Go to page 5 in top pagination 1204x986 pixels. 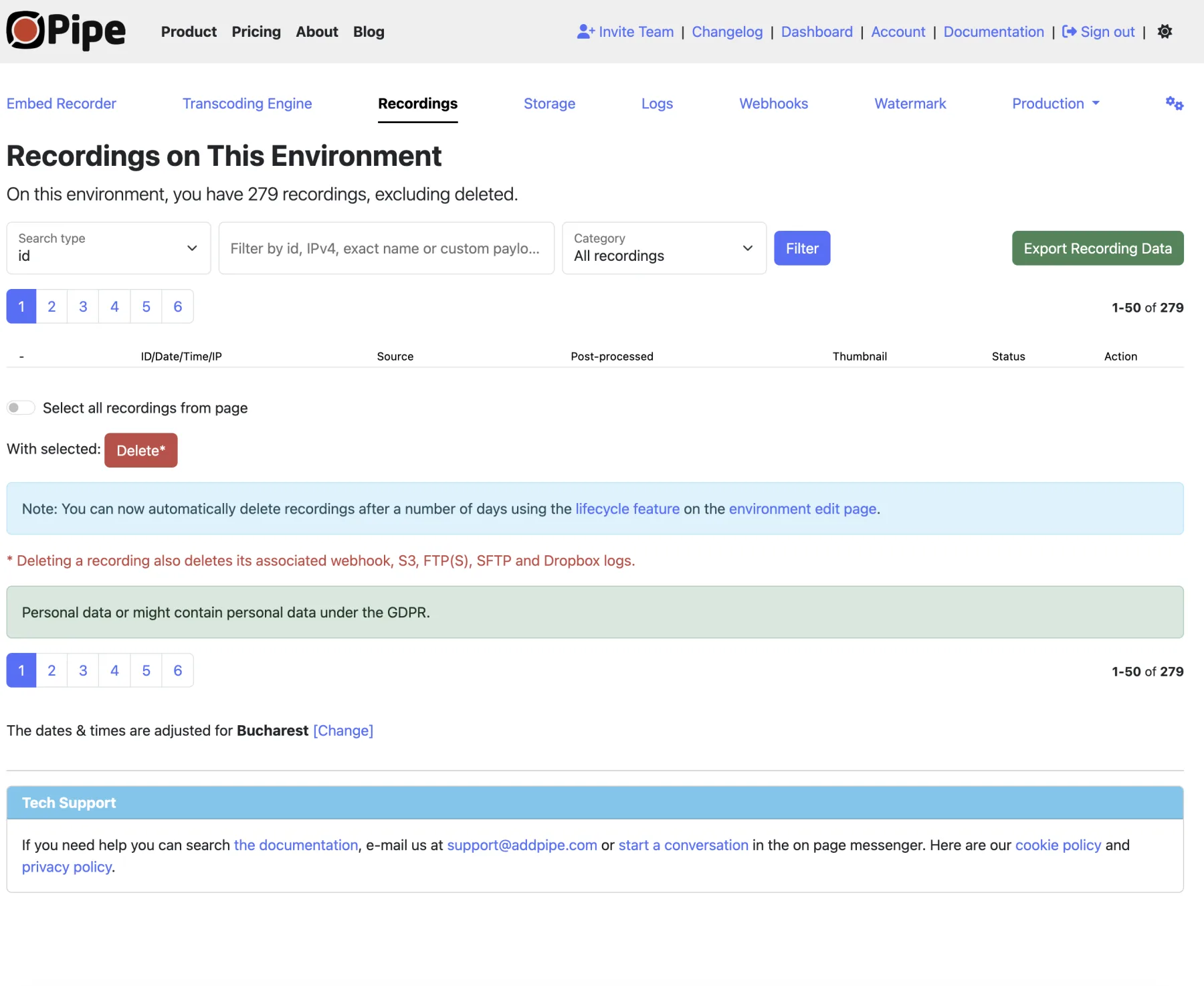[146, 306]
